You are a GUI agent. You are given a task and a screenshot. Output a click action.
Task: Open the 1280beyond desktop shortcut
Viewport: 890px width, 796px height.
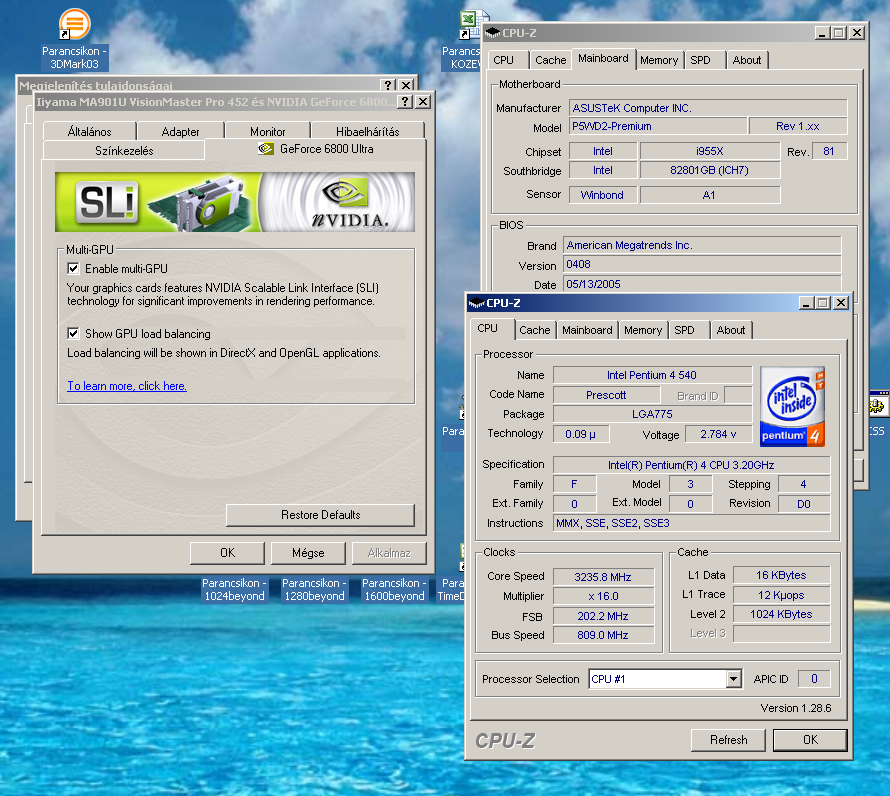(x=314, y=589)
